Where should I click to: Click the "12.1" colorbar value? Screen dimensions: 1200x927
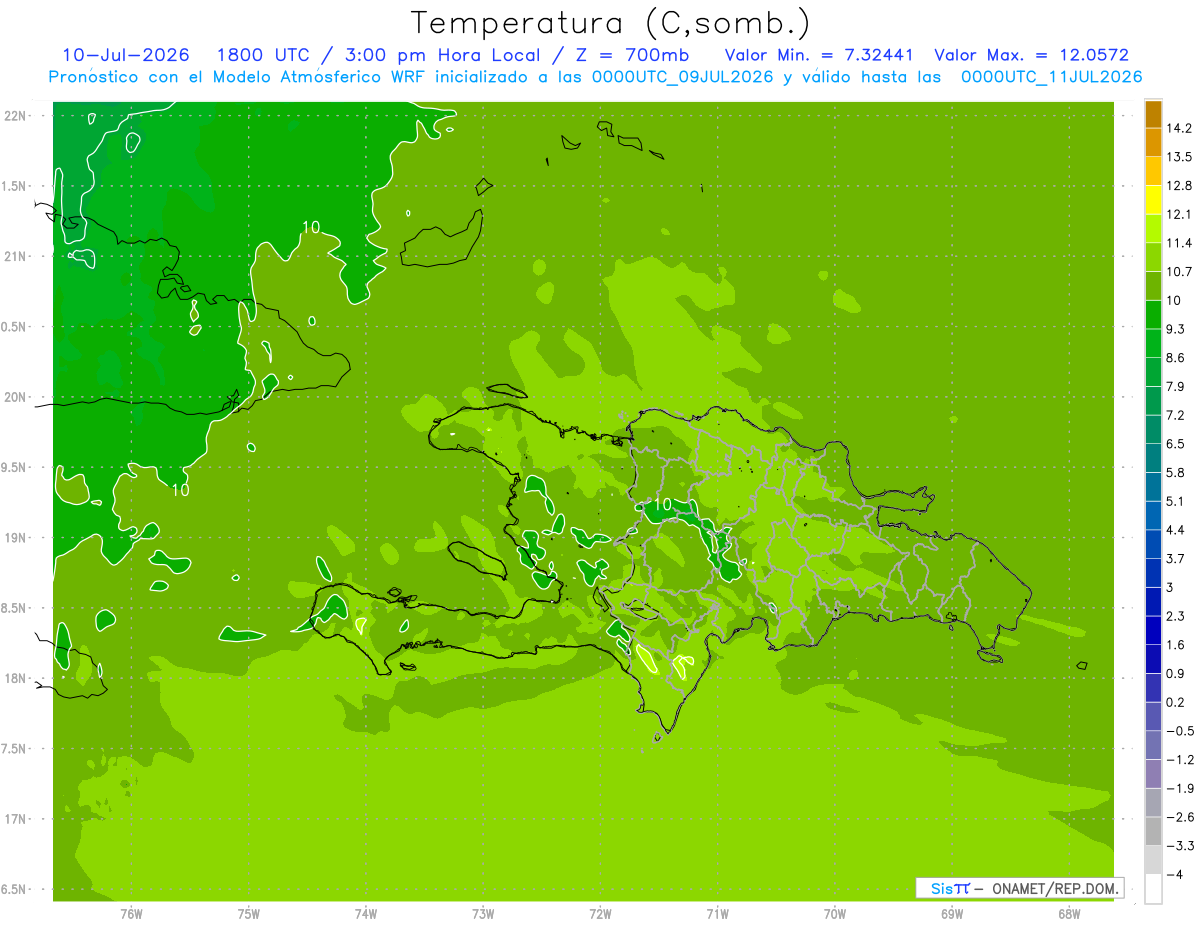pyautogui.click(x=1180, y=214)
